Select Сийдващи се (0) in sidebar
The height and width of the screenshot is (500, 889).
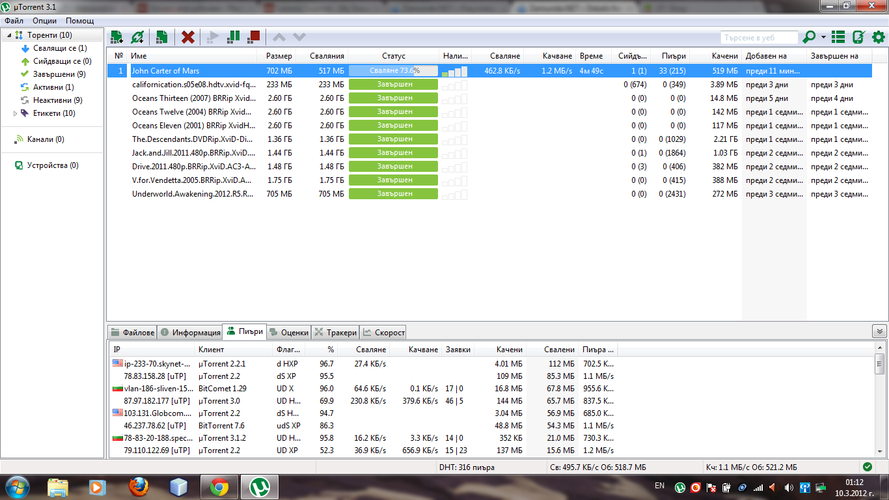pos(62,61)
